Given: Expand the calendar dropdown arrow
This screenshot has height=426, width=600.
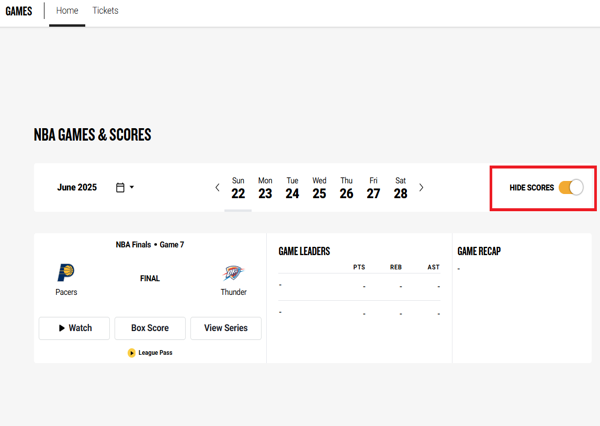Looking at the screenshot, I should (x=132, y=187).
